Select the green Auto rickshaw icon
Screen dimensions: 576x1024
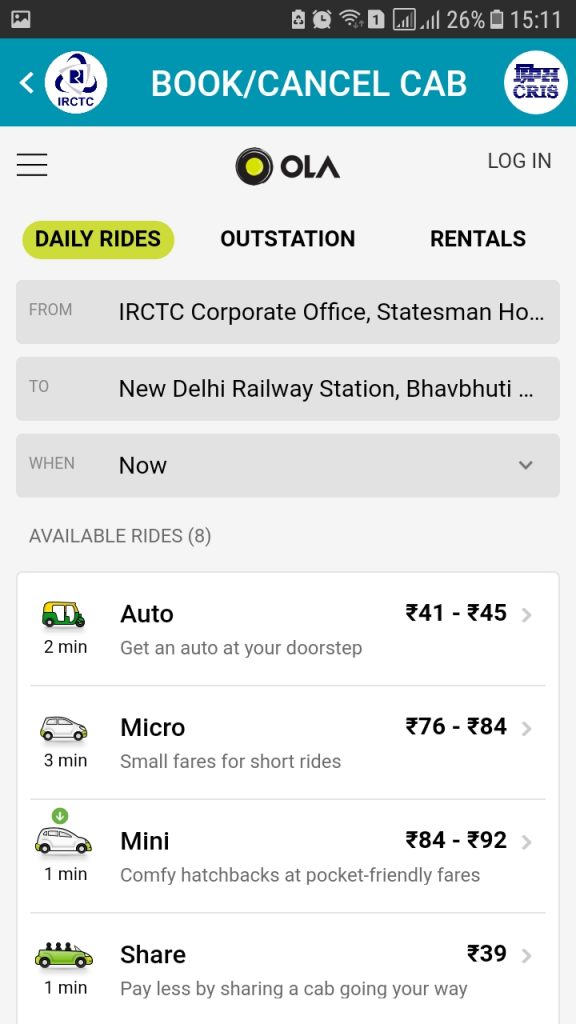[63, 615]
